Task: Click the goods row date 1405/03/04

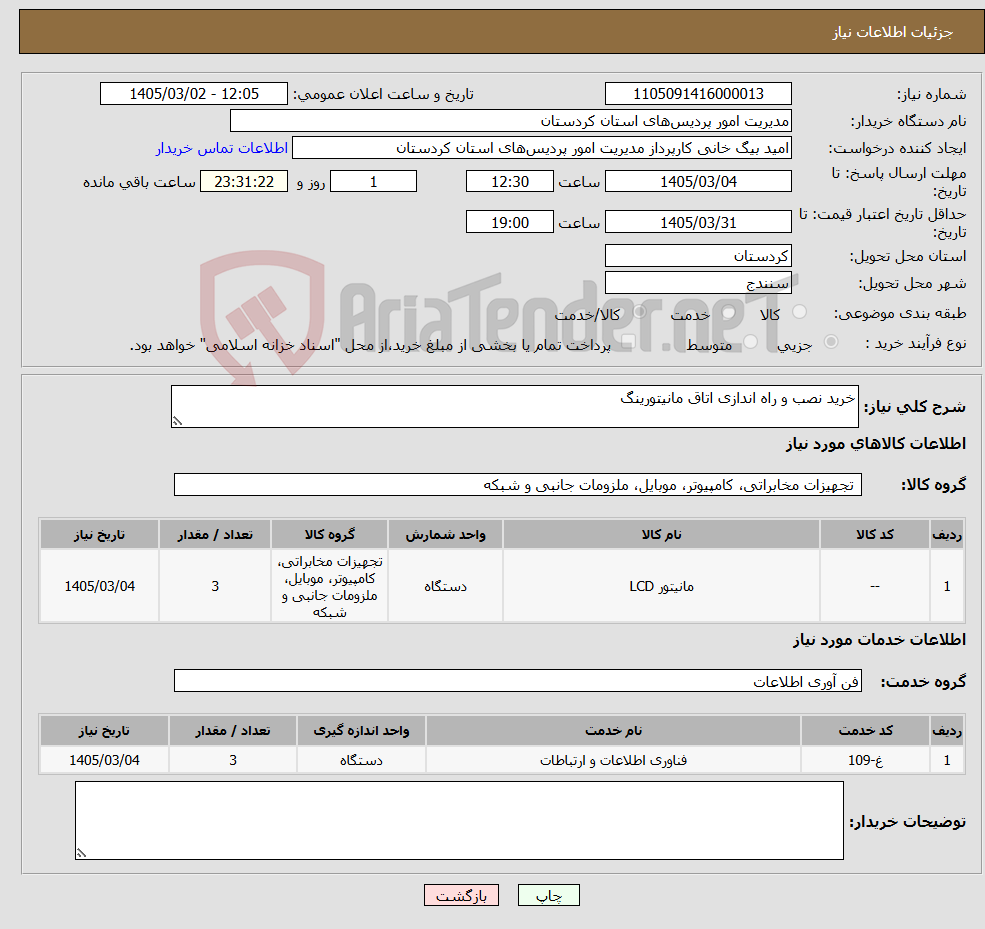Action: click(99, 586)
